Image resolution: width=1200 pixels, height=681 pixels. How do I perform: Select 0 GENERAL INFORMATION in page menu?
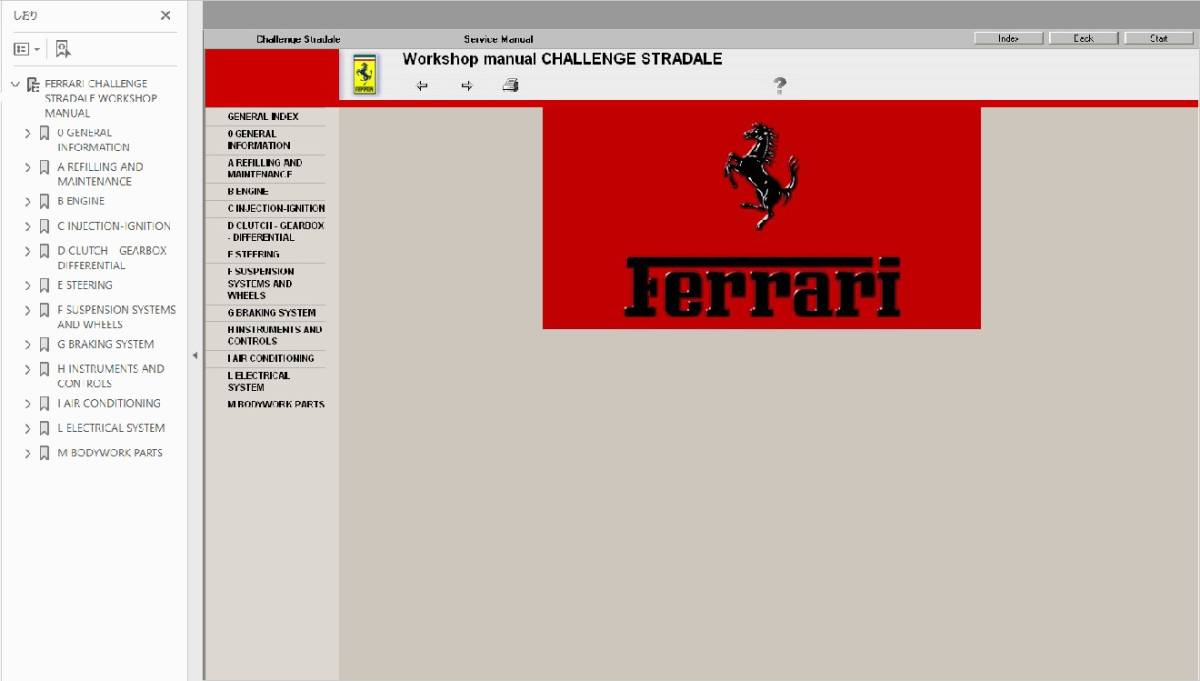tap(258, 140)
